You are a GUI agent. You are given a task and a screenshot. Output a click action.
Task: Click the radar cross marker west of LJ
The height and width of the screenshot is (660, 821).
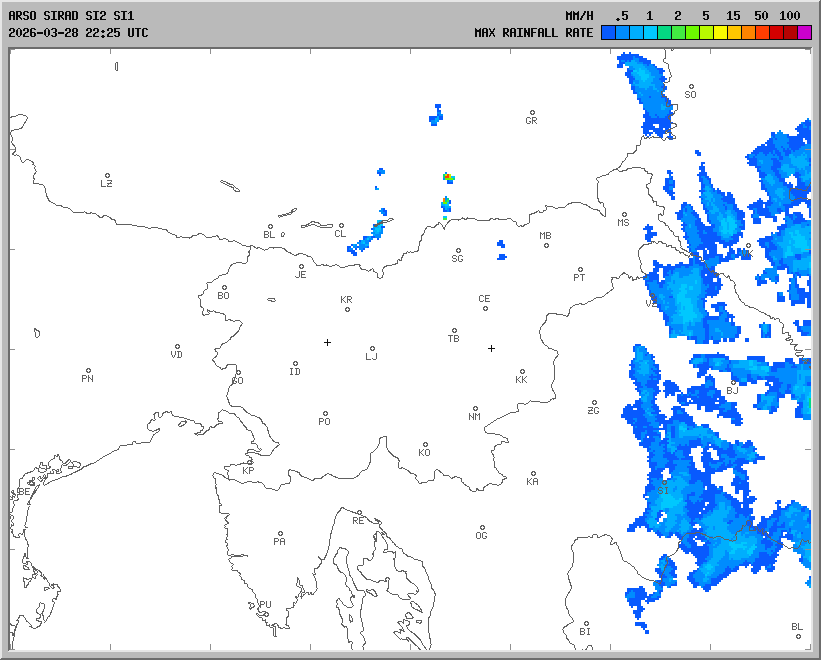327,342
